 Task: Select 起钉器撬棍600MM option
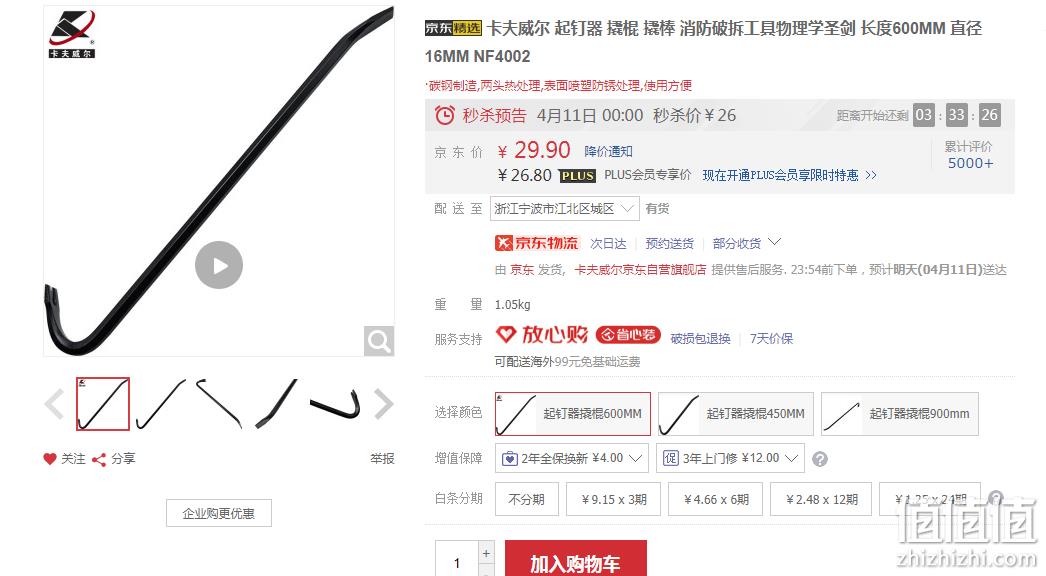tap(572, 414)
